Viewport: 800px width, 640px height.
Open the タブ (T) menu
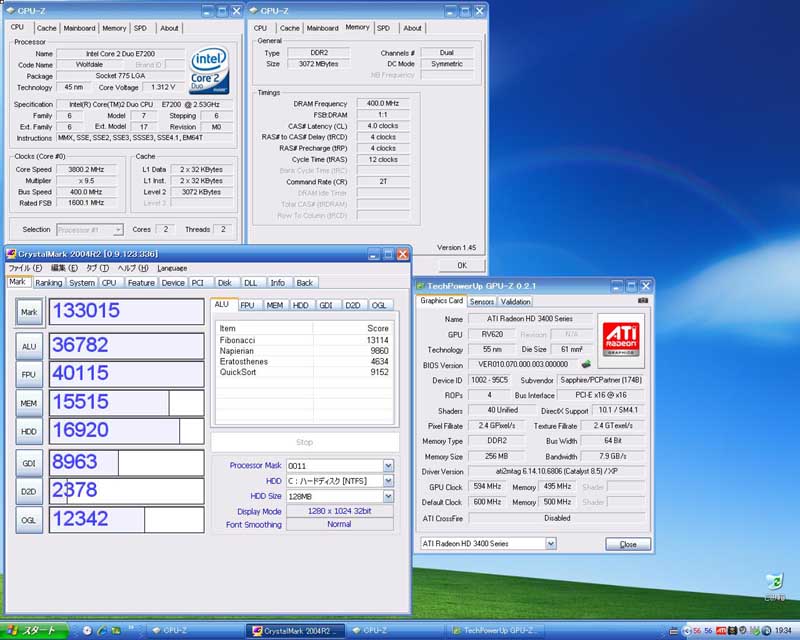point(97,268)
